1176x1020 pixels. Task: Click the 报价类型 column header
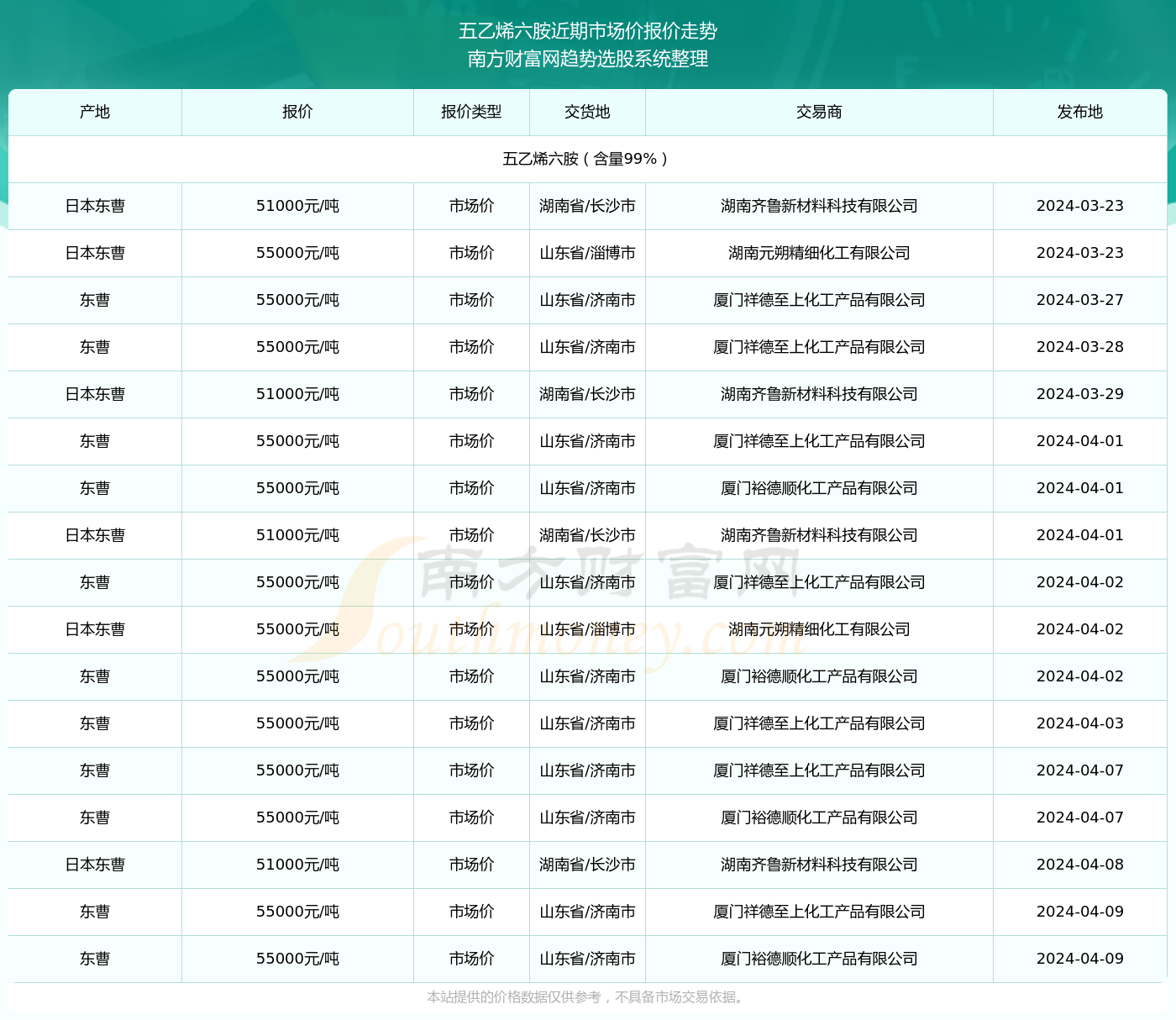point(471,112)
